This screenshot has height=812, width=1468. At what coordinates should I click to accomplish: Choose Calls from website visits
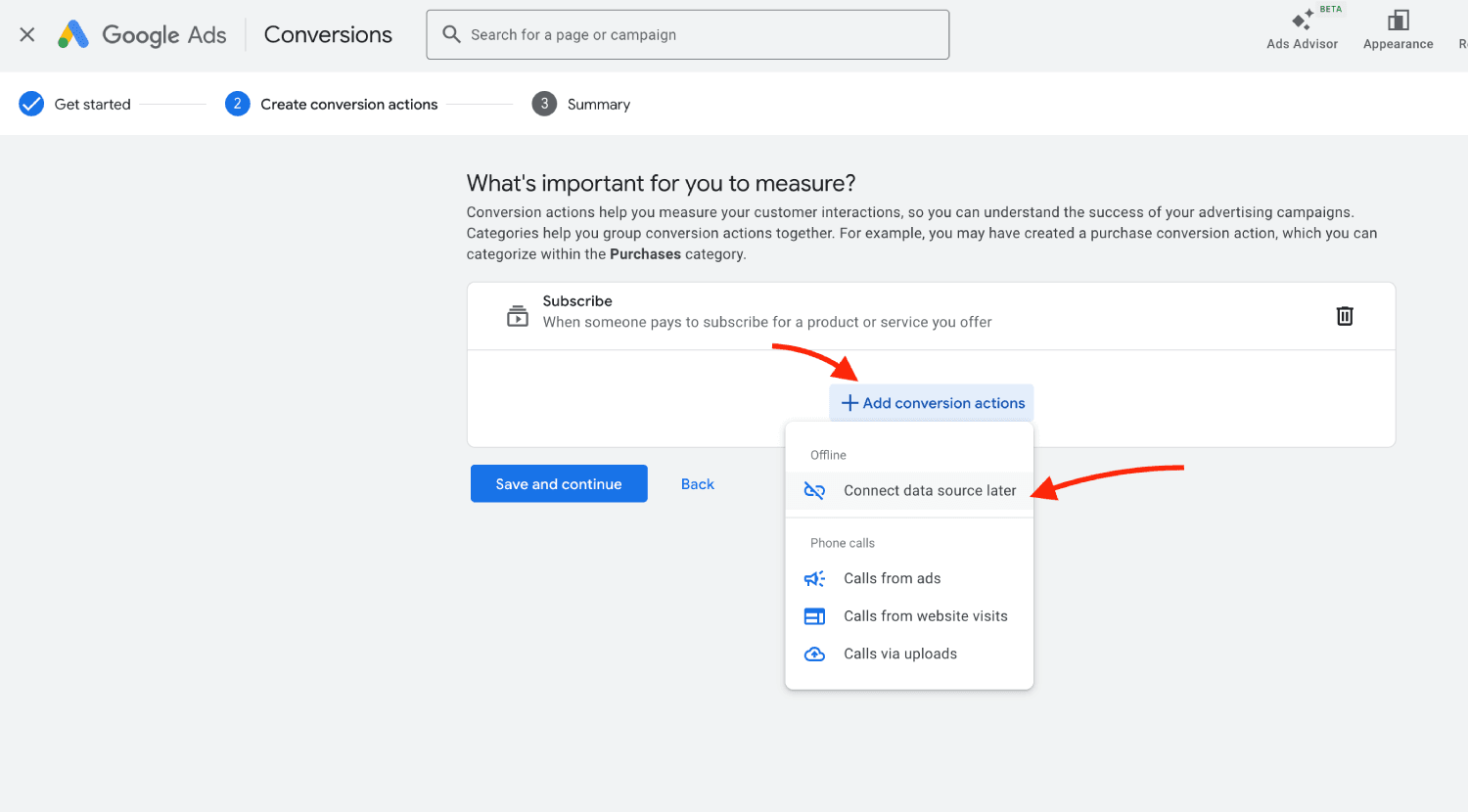909,616
